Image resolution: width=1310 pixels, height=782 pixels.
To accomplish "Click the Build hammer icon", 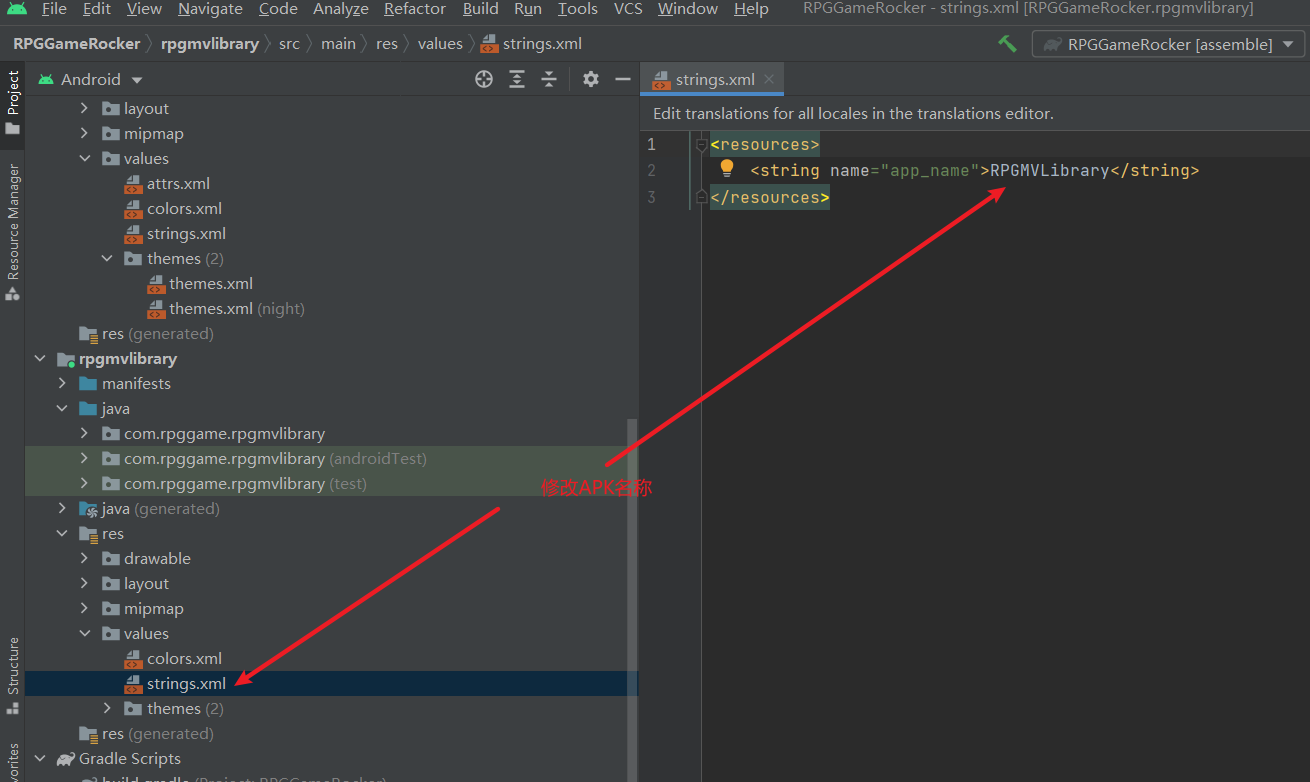I will (x=1007, y=44).
